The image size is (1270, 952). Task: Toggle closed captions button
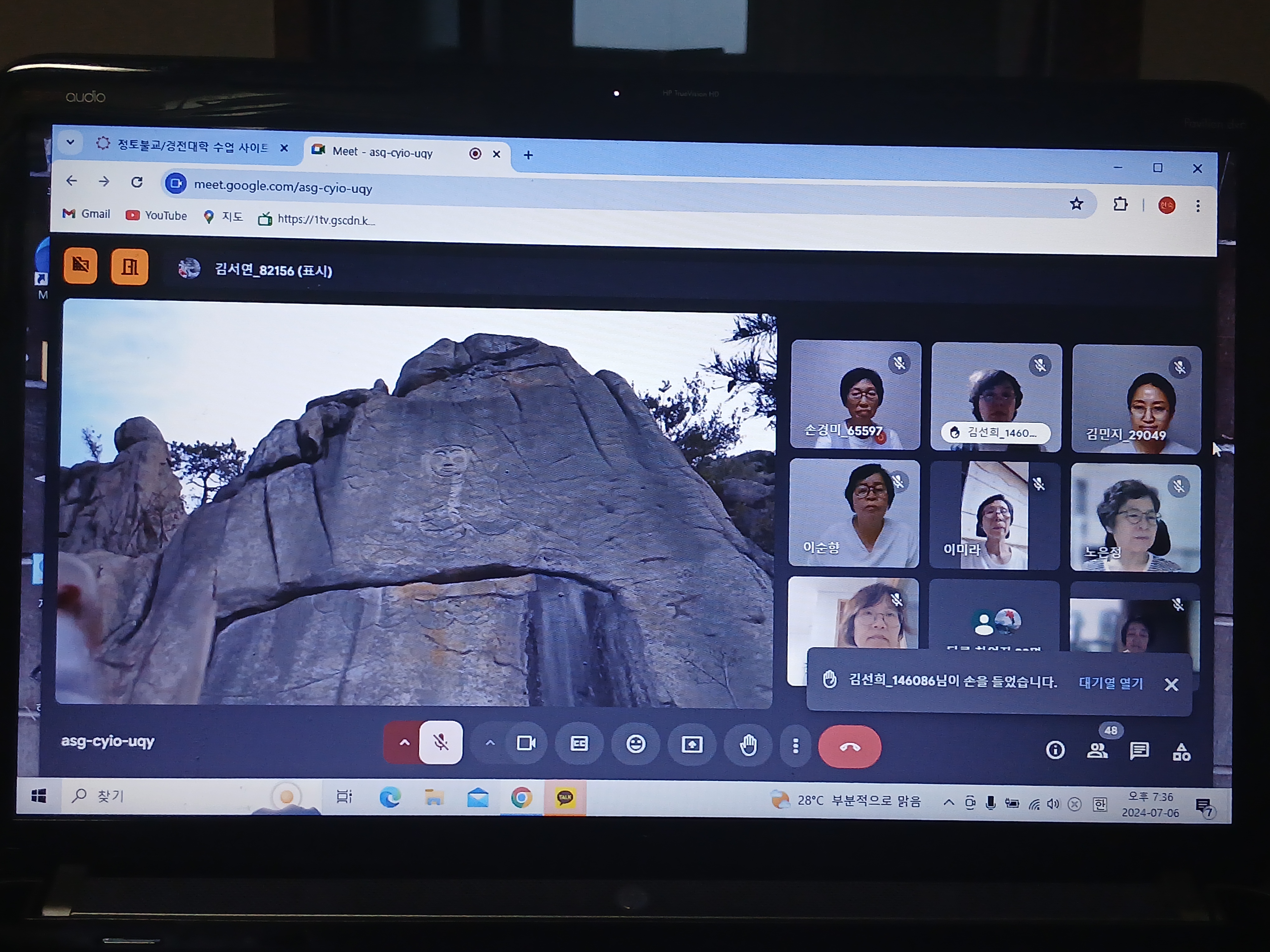579,744
